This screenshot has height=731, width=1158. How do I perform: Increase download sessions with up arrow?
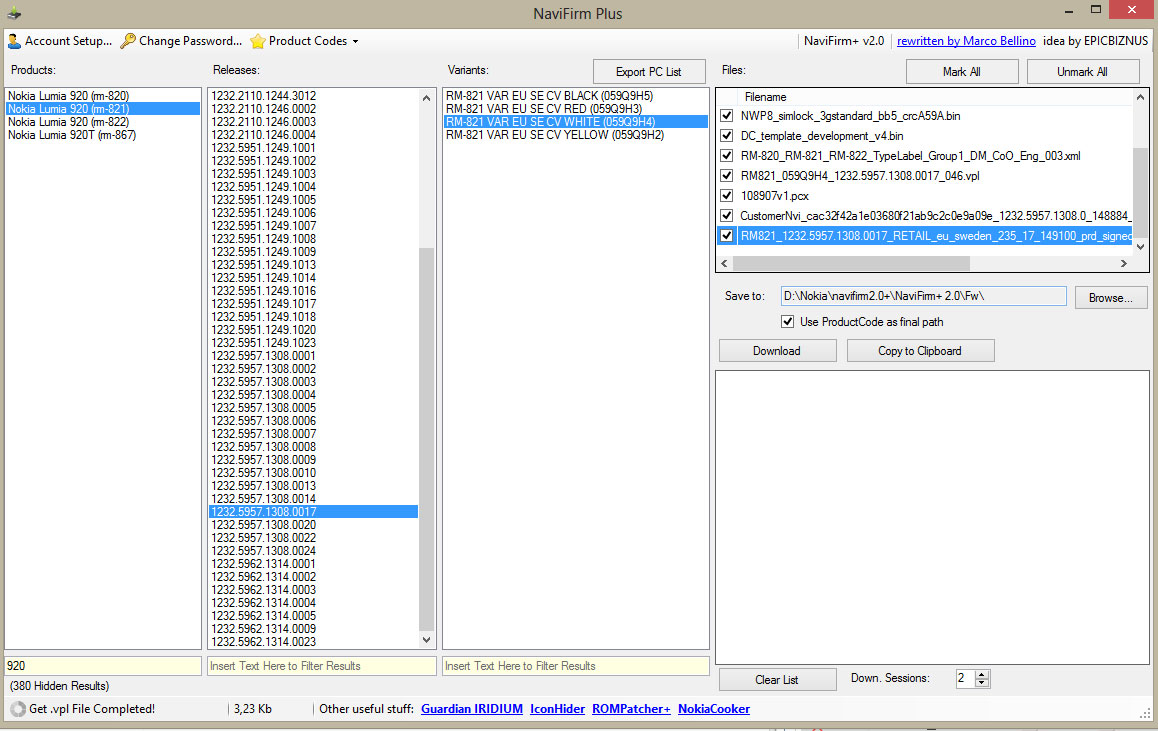(x=981, y=674)
